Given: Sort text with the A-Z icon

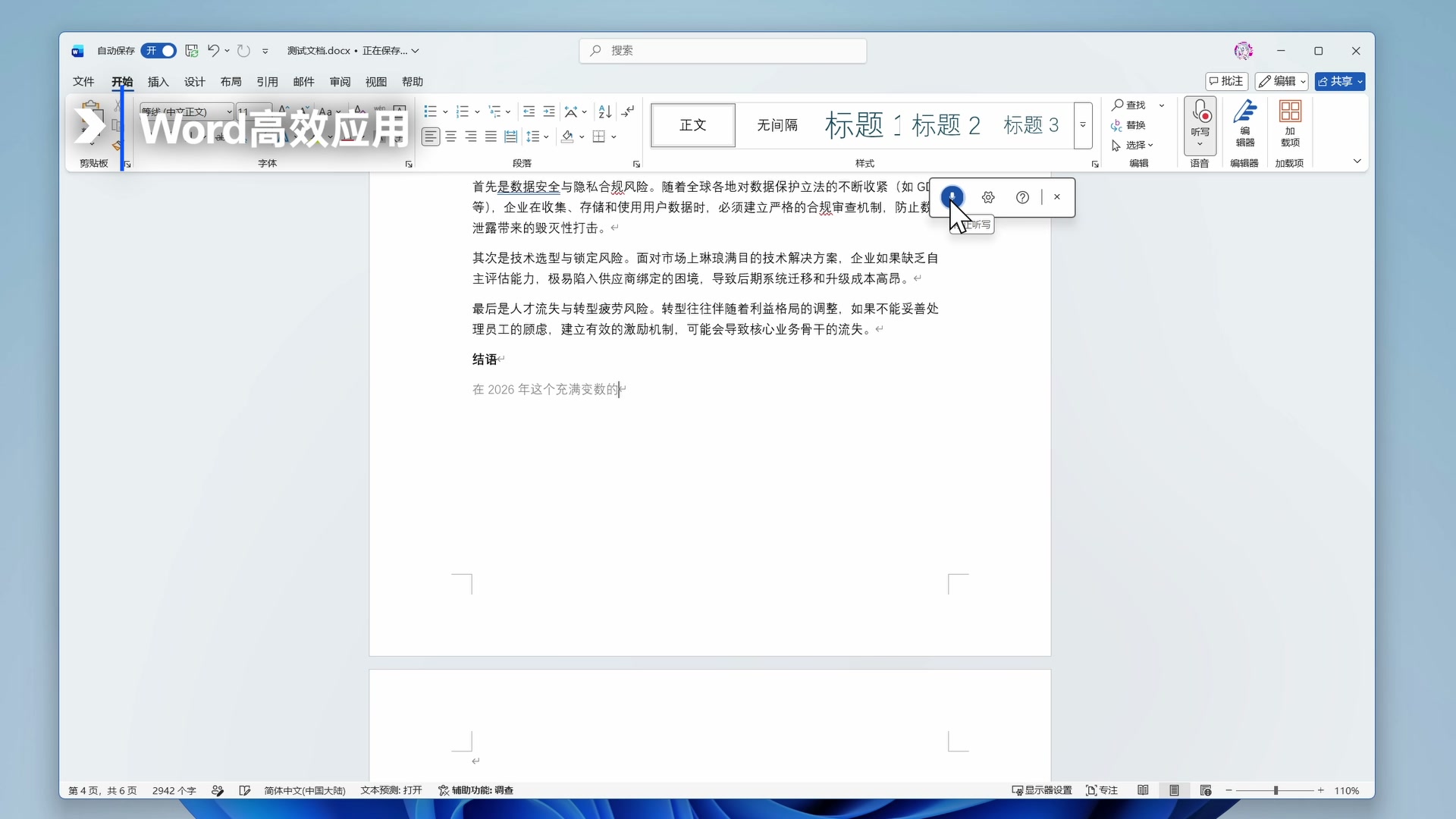Looking at the screenshot, I should pos(605,112).
